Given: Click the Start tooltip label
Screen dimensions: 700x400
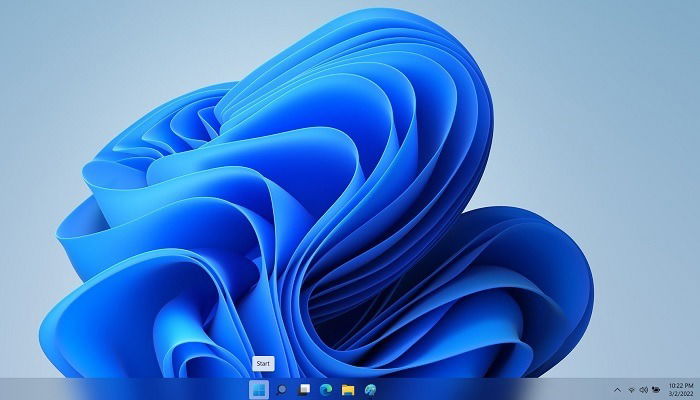Looking at the screenshot, I should (x=263, y=363).
